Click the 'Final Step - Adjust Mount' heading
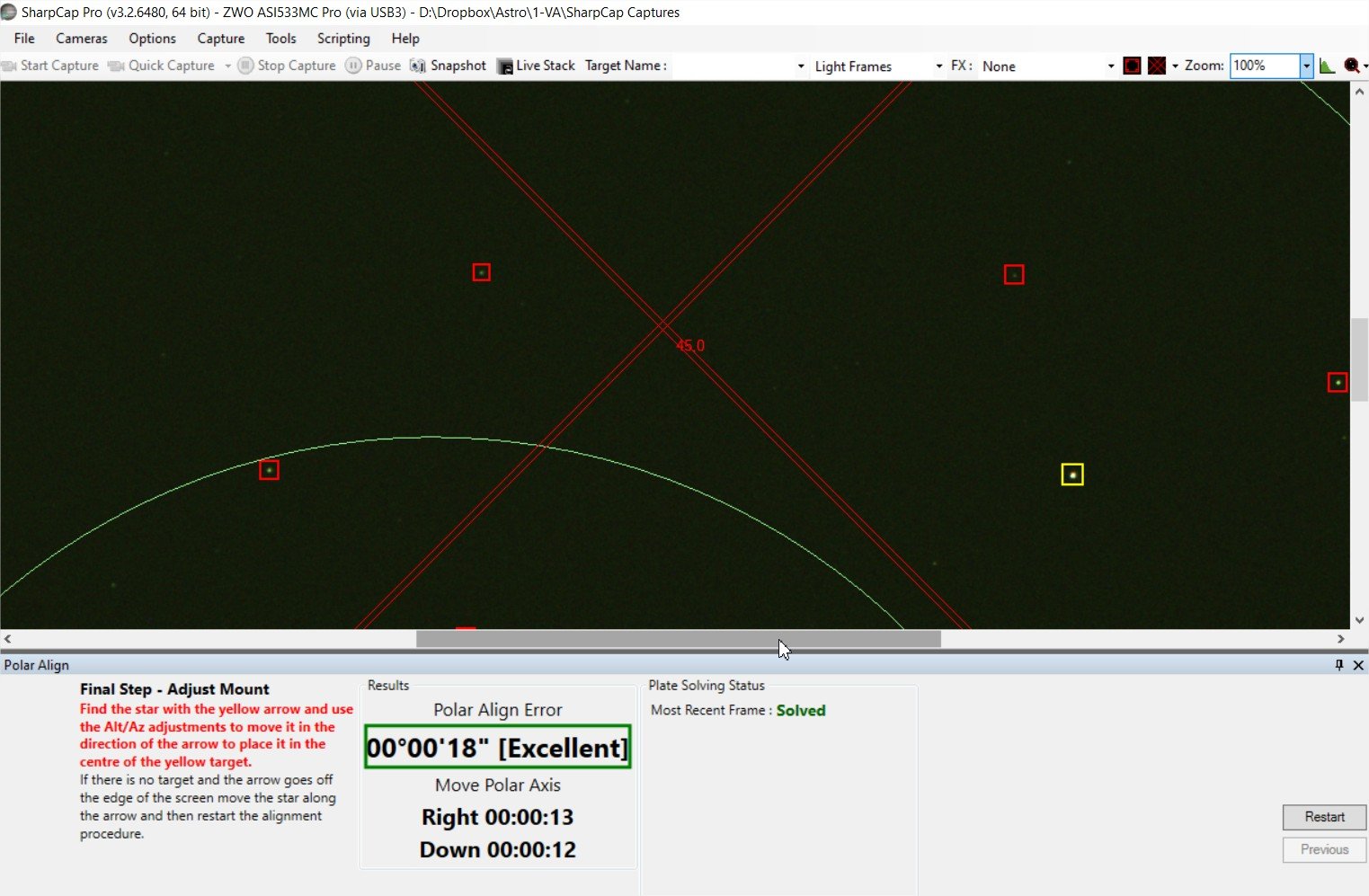This screenshot has width=1369, height=896. tap(174, 689)
